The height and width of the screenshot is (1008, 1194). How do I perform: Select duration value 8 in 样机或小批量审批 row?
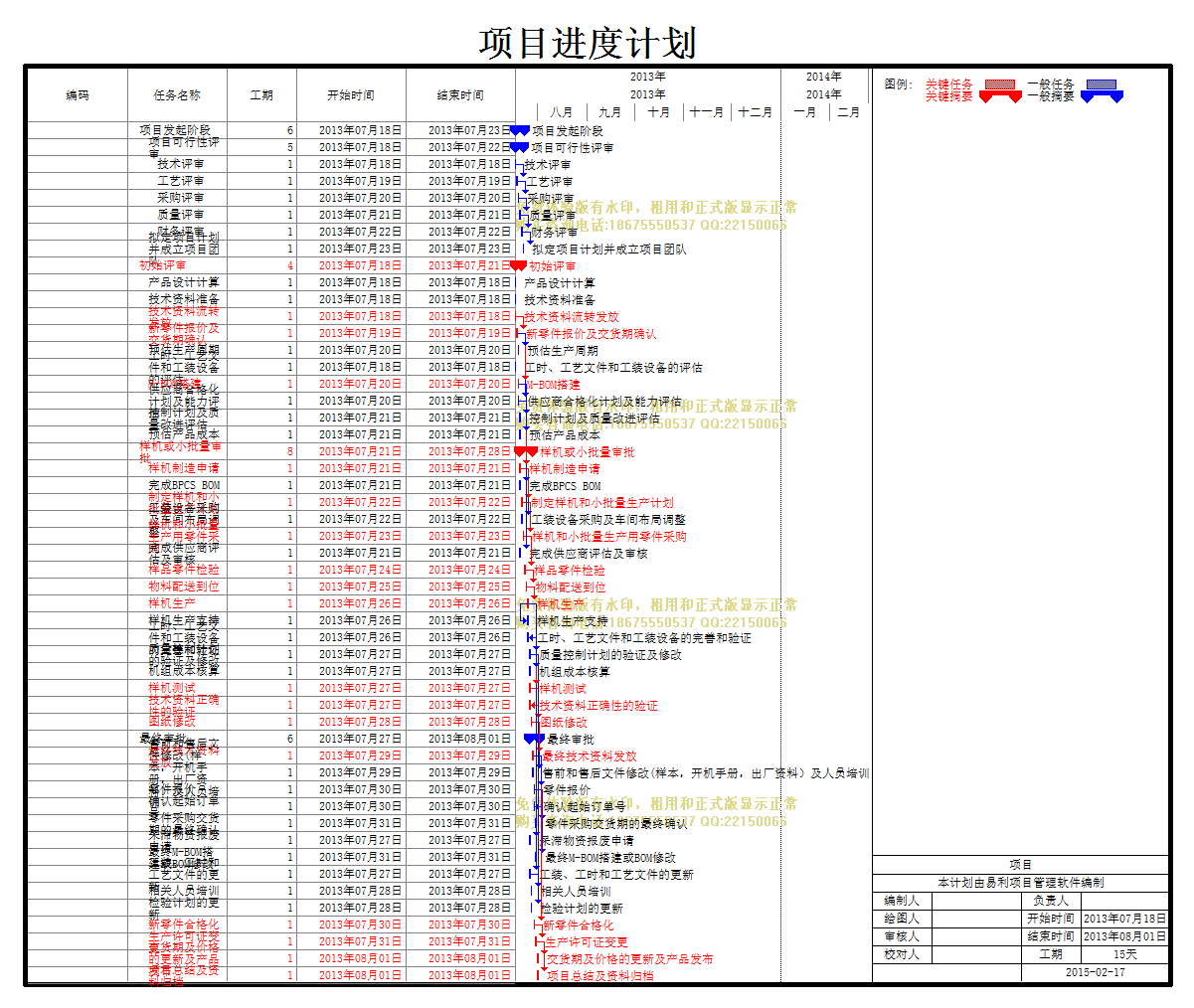click(291, 451)
